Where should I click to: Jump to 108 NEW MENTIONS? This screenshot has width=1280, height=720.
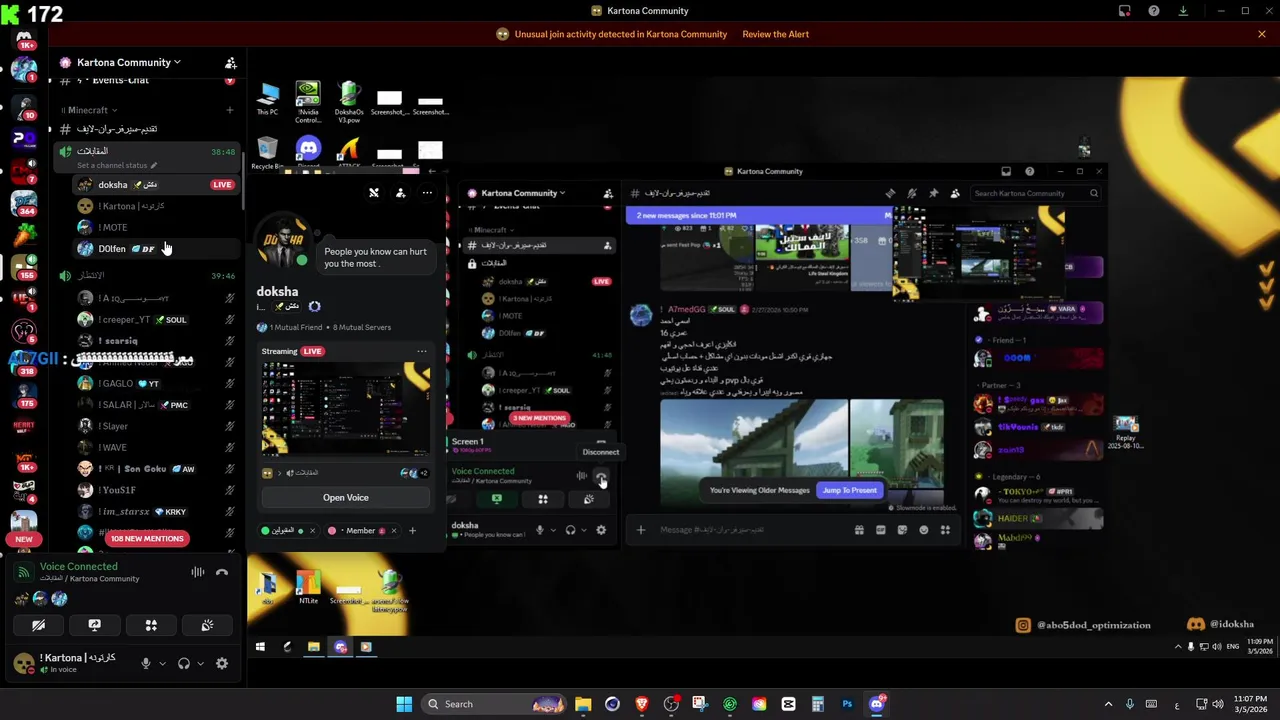(147, 538)
